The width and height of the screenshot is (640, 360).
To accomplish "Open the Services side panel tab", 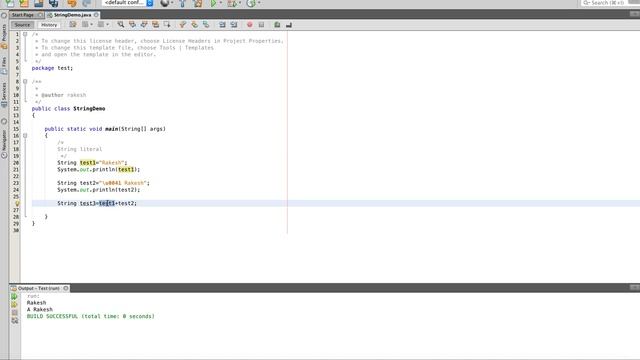I will tap(4, 95).
